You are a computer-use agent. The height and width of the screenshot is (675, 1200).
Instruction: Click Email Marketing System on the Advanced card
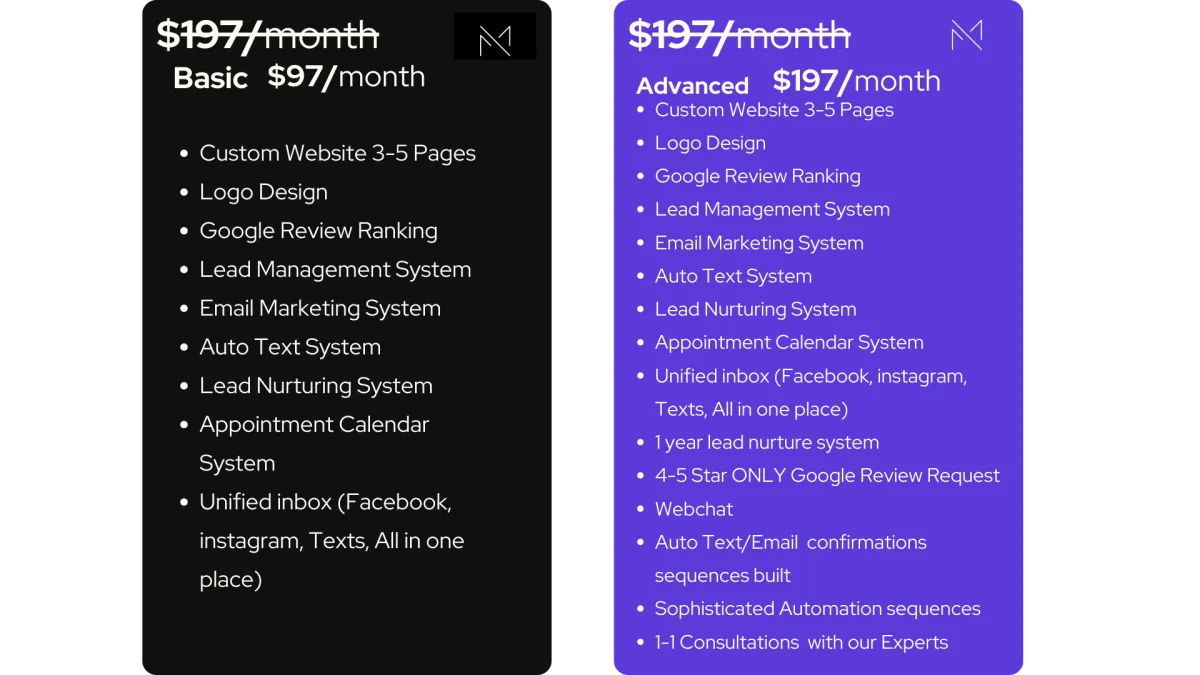pos(759,243)
